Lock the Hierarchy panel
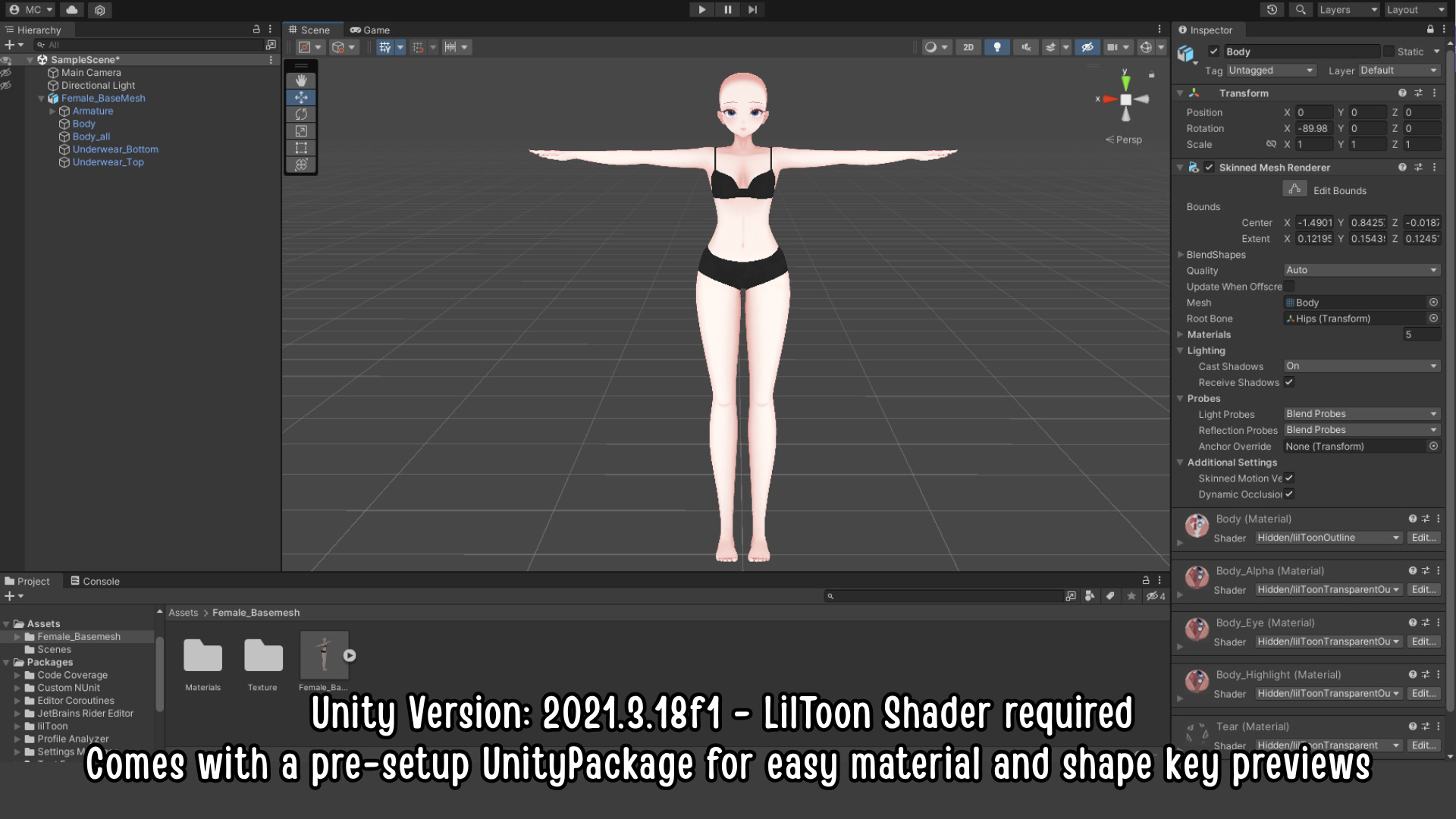The image size is (1456, 819). [x=256, y=30]
